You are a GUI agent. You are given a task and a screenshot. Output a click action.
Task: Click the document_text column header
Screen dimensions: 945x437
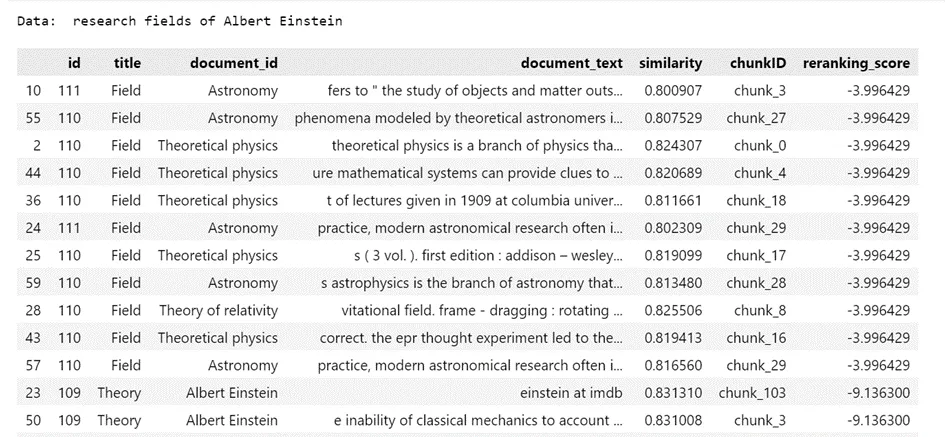click(x=572, y=63)
